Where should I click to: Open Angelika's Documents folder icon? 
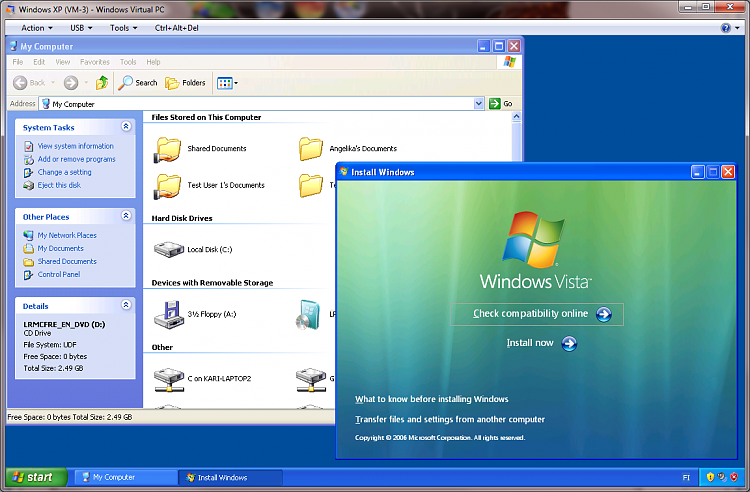[310, 149]
